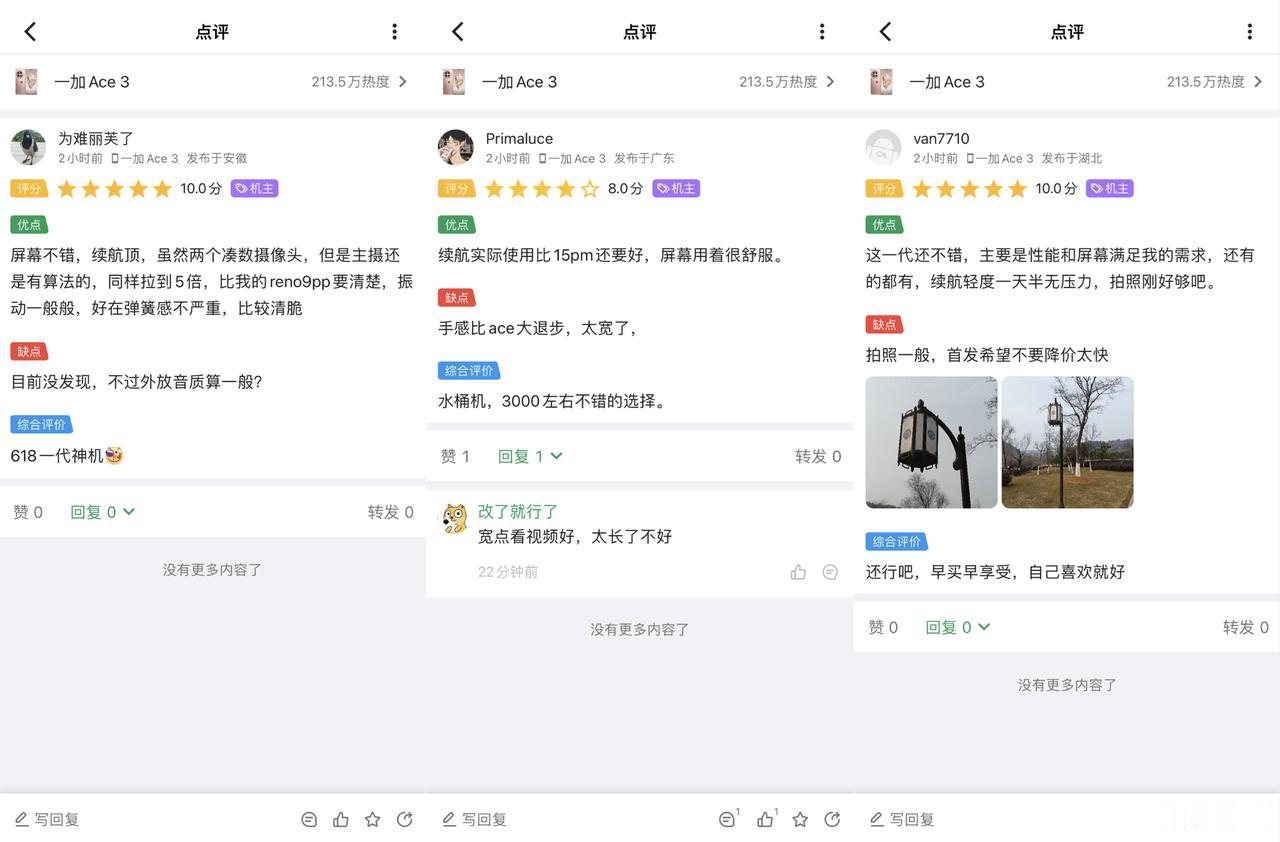Tap the empty fifth star in Primaluce's rating
The height and width of the screenshot is (842, 1280).
(590, 188)
